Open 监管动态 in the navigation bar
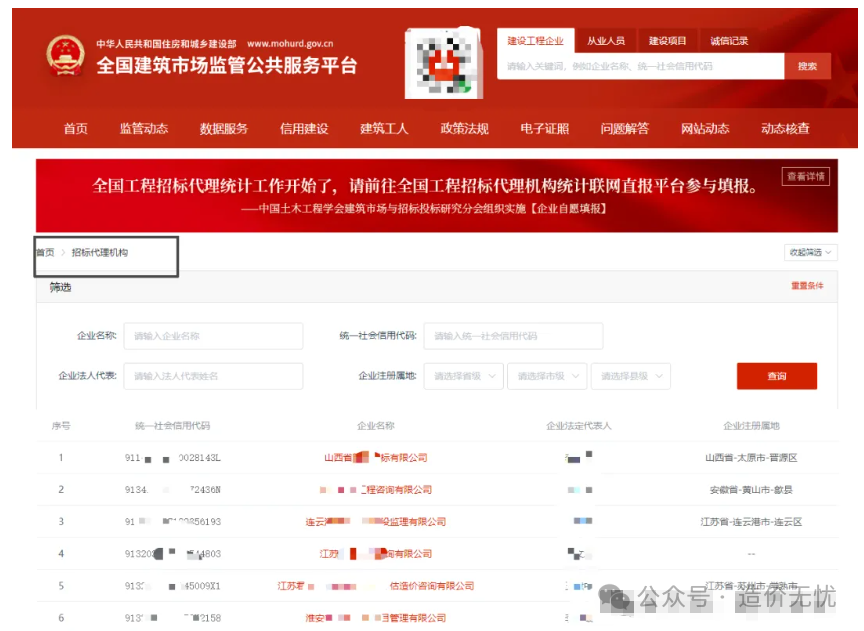Screen dimensions: 864x631 coord(144,129)
